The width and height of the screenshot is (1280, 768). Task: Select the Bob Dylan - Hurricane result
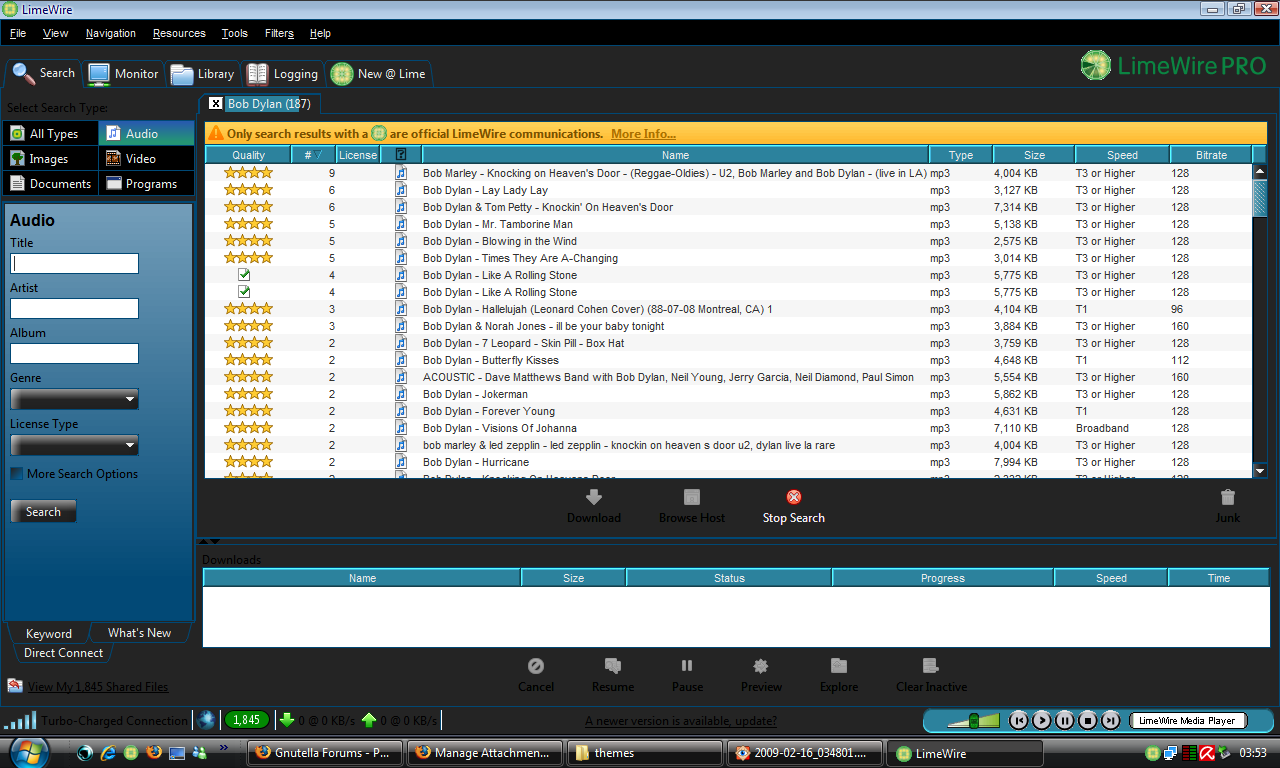[728, 462]
